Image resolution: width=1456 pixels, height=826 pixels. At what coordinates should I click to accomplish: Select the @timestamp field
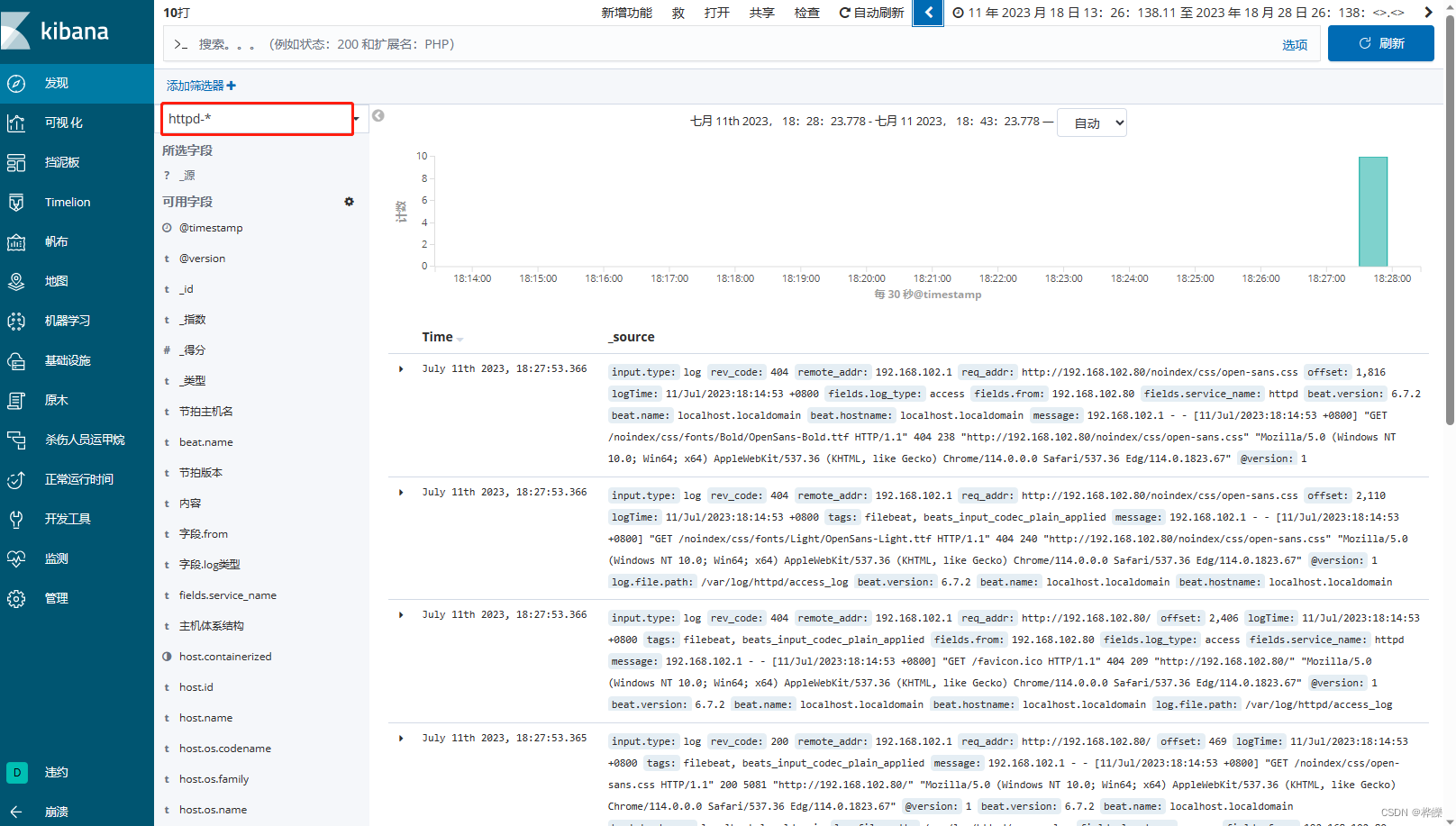211,228
